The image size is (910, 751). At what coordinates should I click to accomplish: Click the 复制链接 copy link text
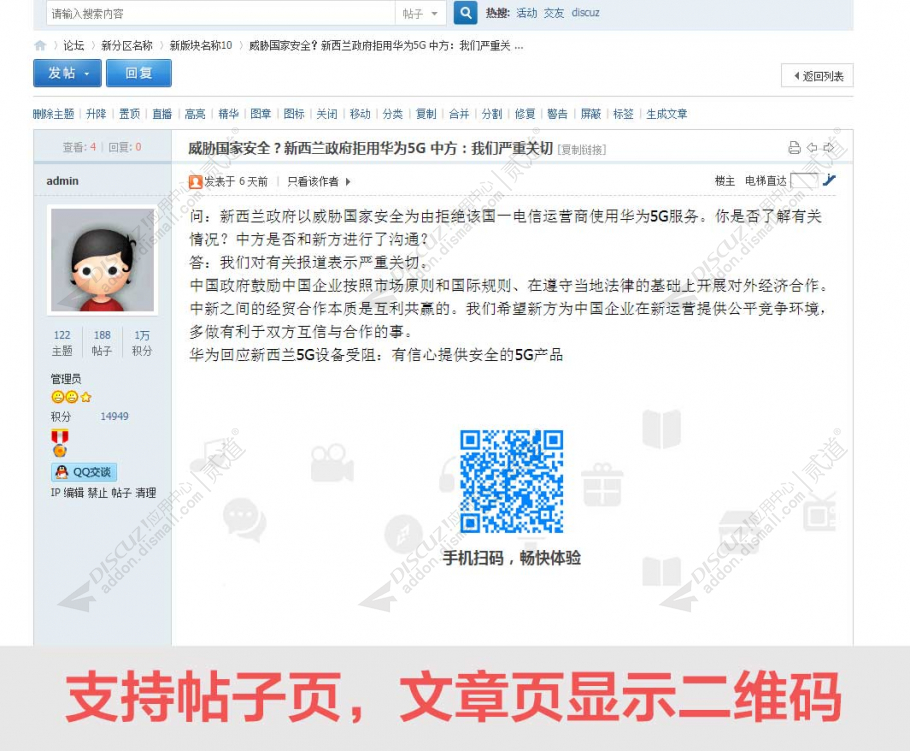582,150
